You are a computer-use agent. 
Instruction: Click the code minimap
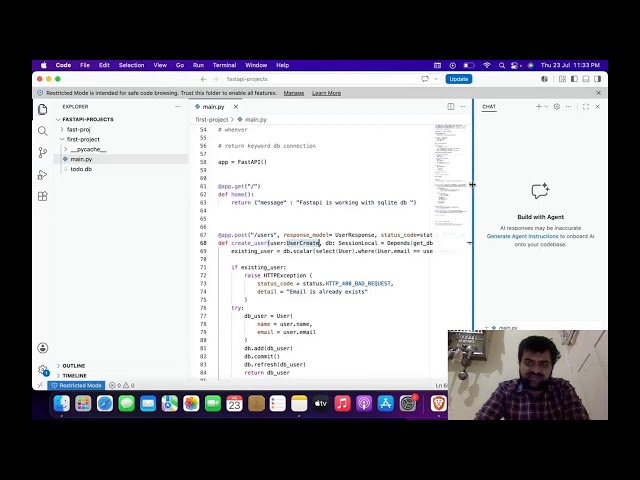[x=451, y=176]
